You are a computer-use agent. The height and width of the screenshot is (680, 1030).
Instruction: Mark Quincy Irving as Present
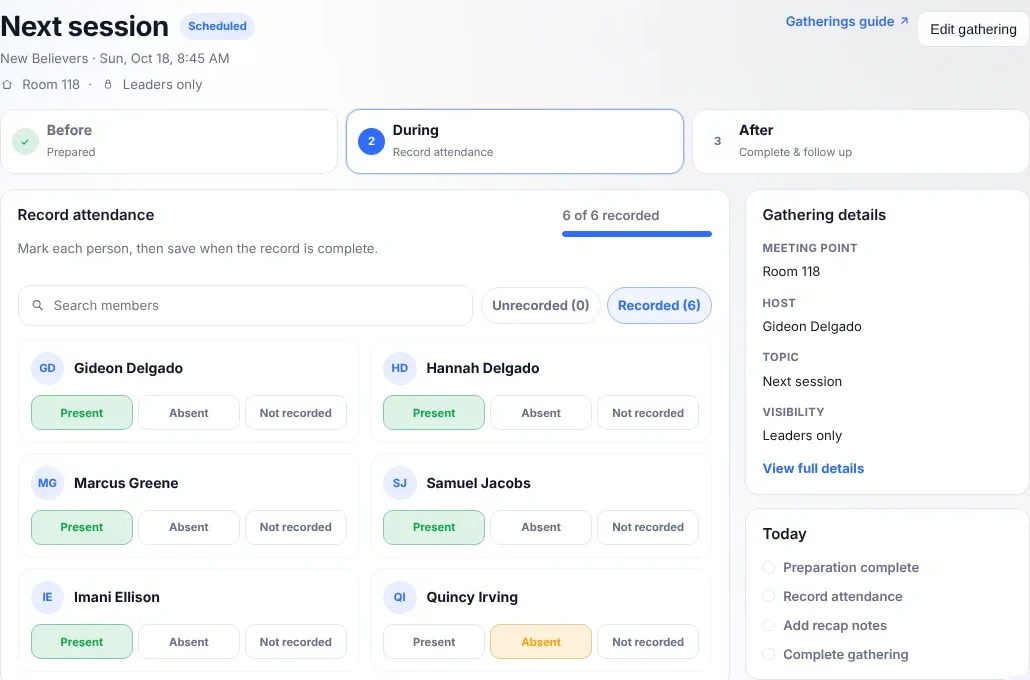pos(434,642)
